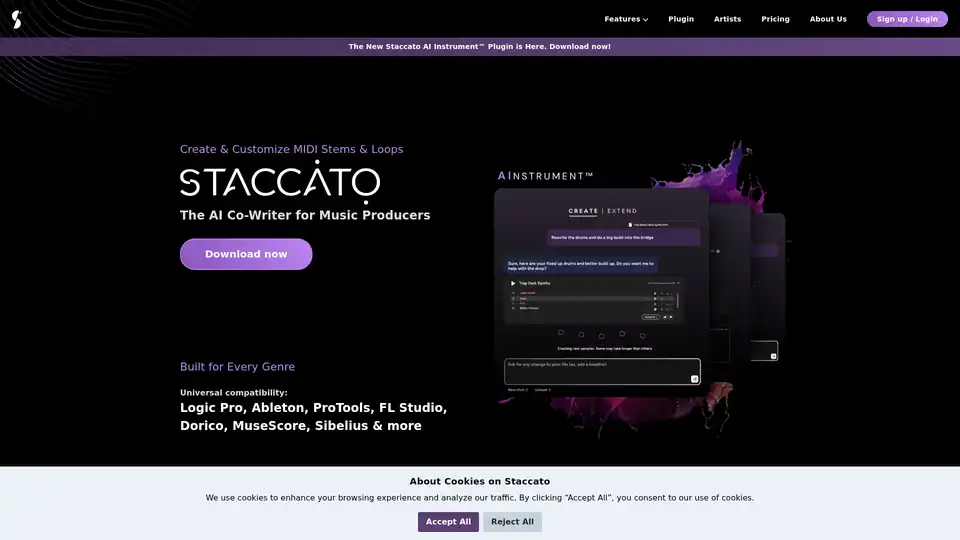Expand the Features dropdown menu
Viewport: 960px width, 540px height.
(626, 19)
